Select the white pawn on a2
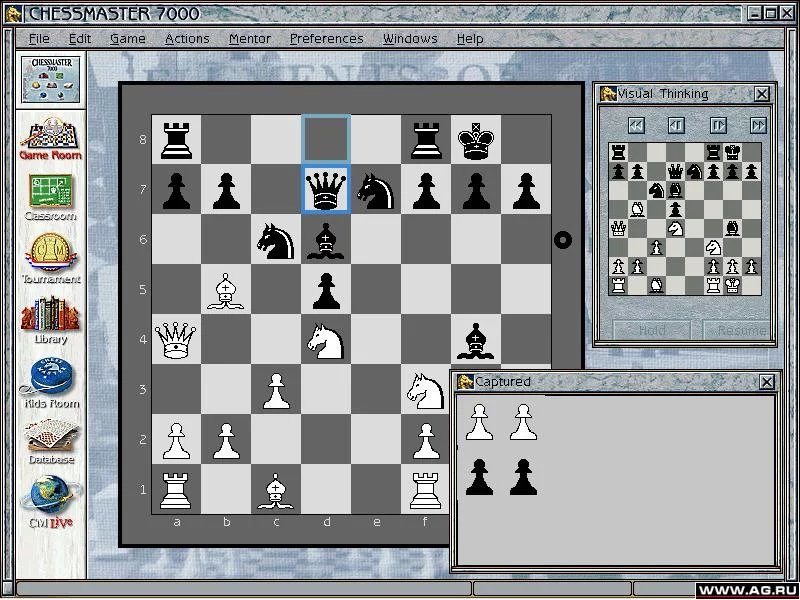 (176, 439)
